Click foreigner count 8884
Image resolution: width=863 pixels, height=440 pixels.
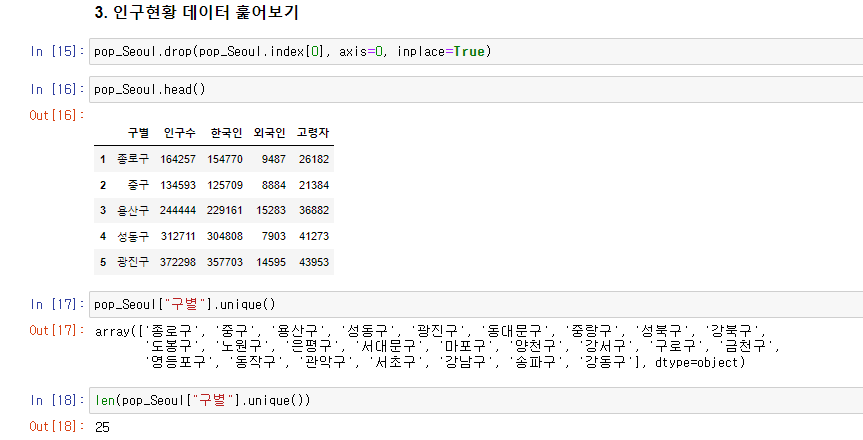pos(274,185)
